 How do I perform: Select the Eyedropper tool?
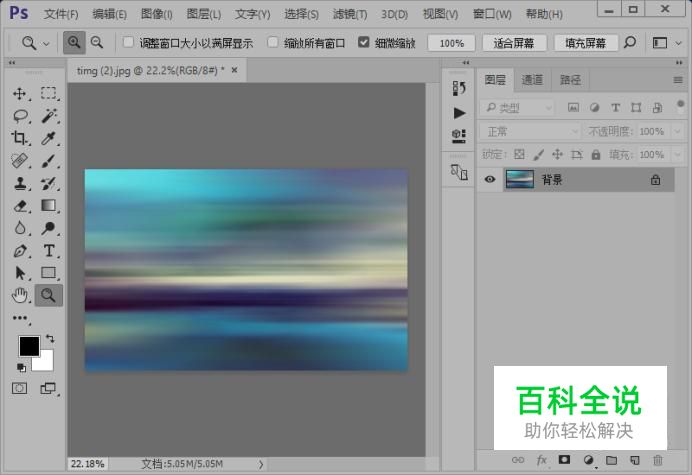pos(49,138)
